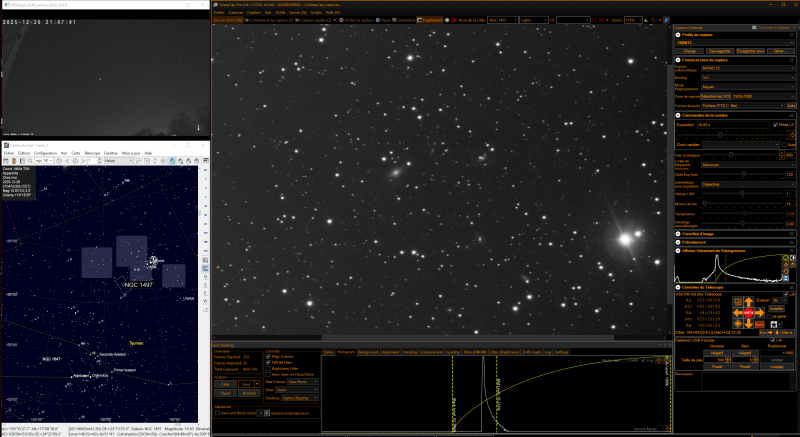Click first icon in Cartes du Ciel toolbar
Viewport: 800px width, 437px height.
pos(6,161)
